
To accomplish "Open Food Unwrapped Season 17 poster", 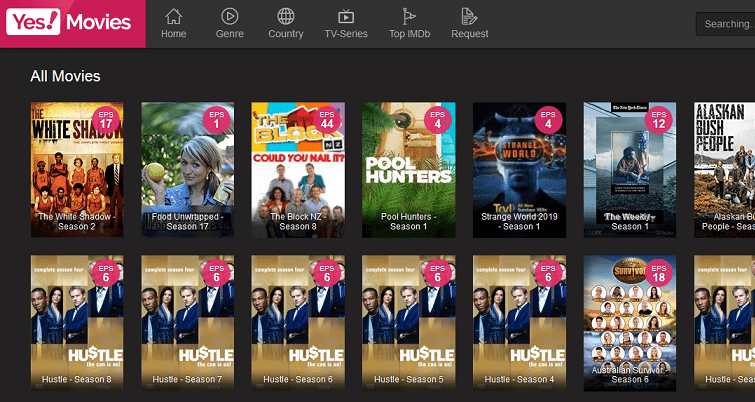I will [188, 169].
